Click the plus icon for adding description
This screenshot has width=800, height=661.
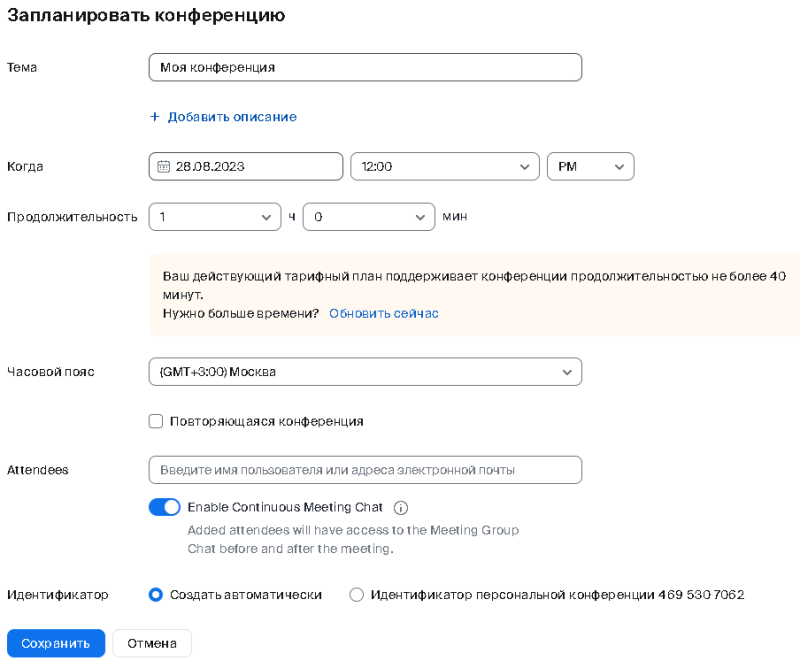(x=155, y=117)
